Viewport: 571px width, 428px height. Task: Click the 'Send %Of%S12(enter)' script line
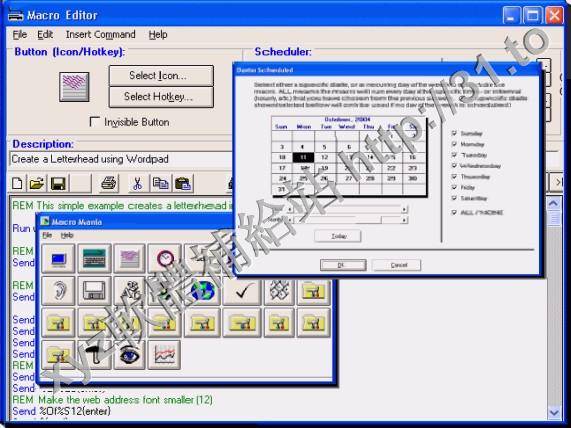coord(61,411)
